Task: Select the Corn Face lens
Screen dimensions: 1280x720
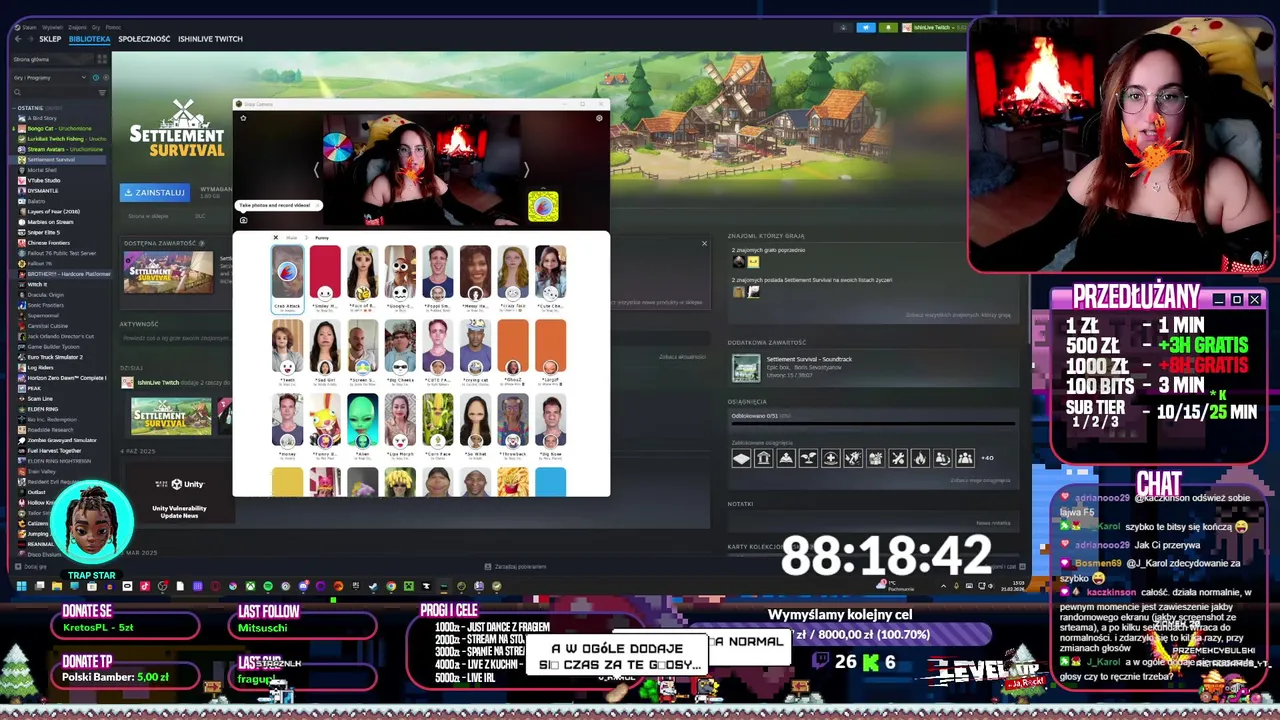Action: click(x=437, y=426)
